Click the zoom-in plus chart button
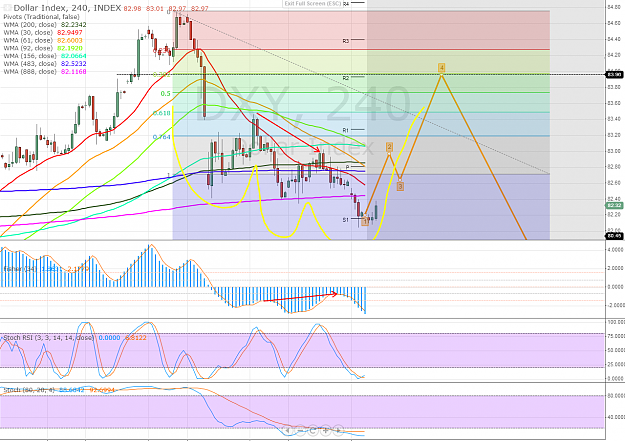This screenshot has height=441, width=625. pos(326,430)
